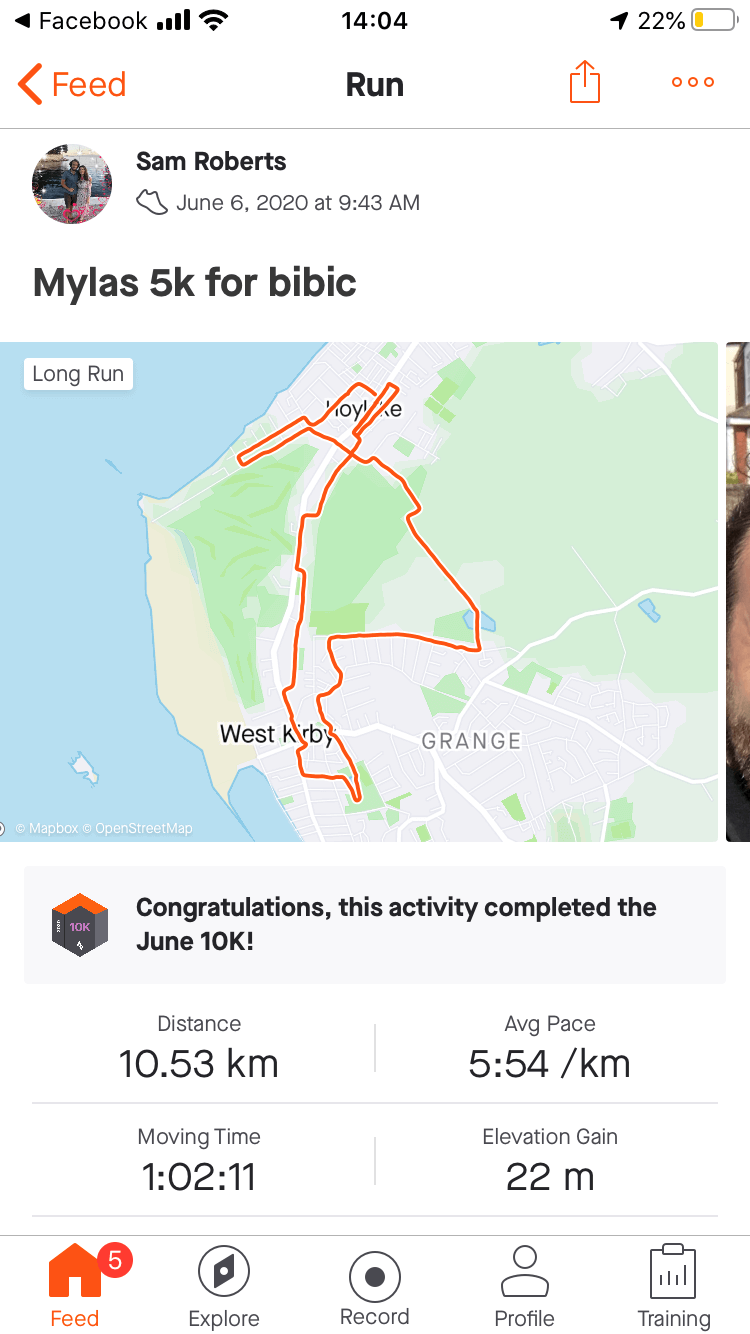Switch to the Profile tab
Screen dimensions: 750x1334
[524, 1285]
